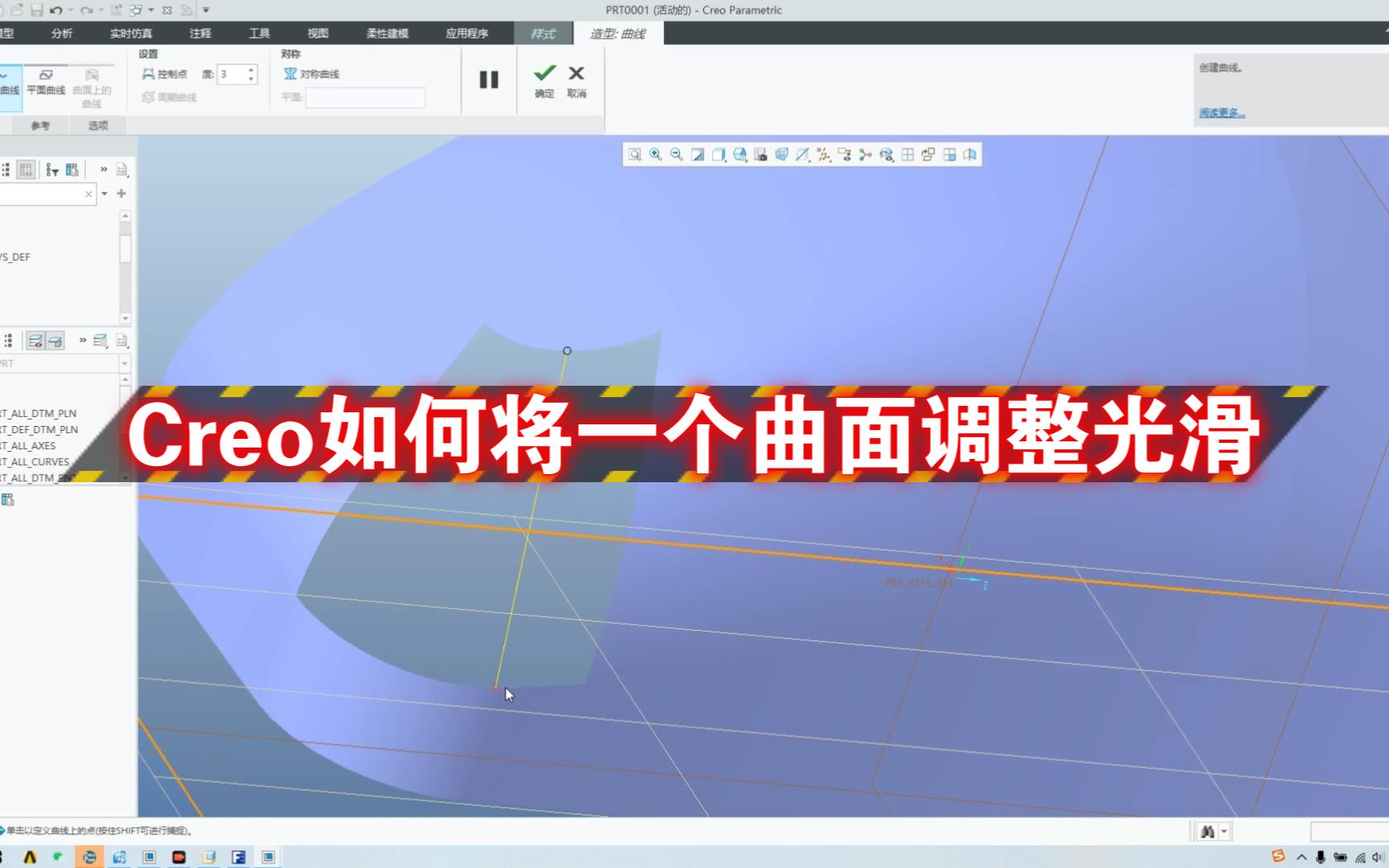1389x868 pixels.
Task: Toggle the Control Points (控制点) option
Action: (164, 74)
